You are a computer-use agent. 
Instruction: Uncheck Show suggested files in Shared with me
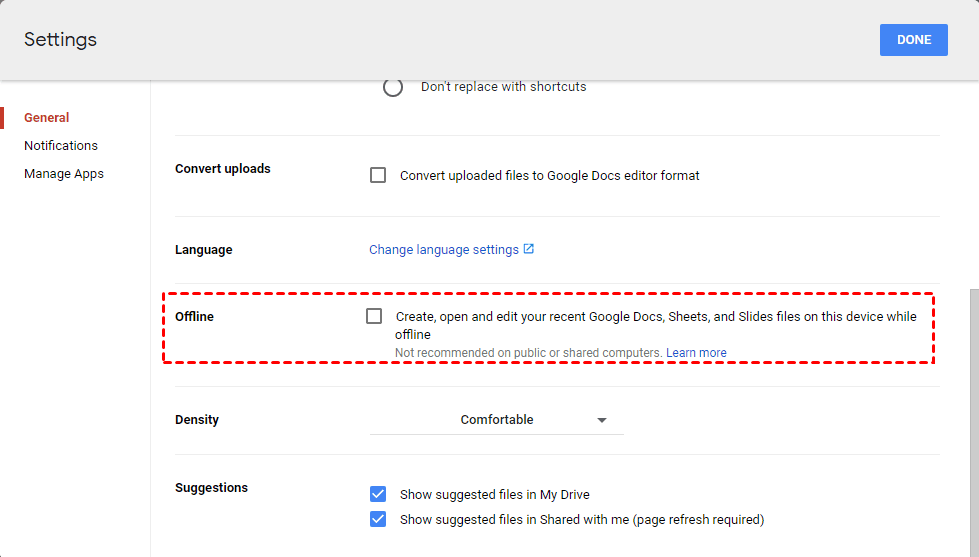pos(378,519)
